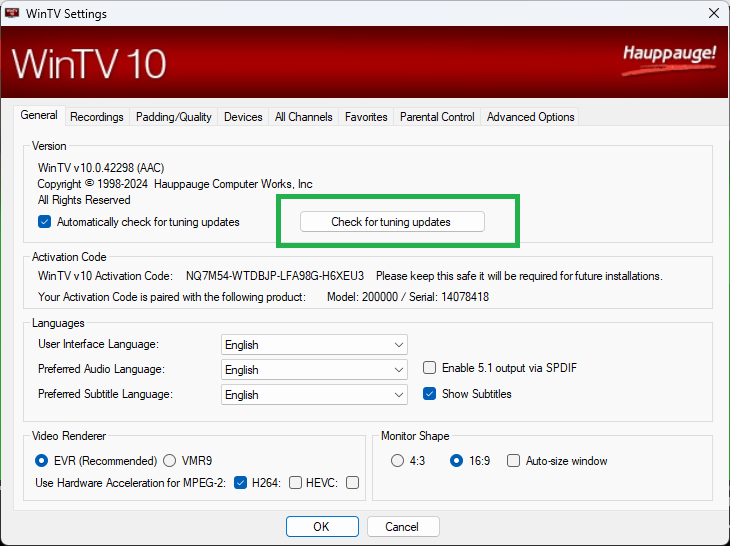Enable 5.1 output via SPDIF

(x=430, y=368)
